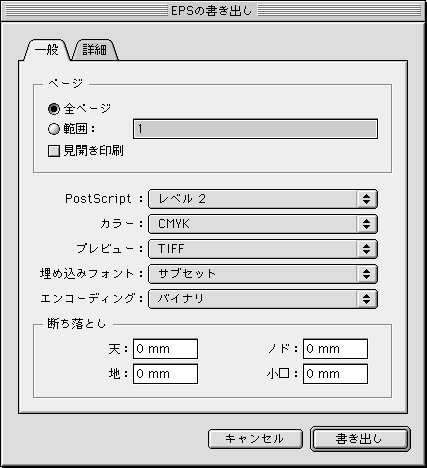This screenshot has width=427, height=468.
Task: Open the 埋め込みフォント dropdown
Action: pyautogui.click(x=263, y=274)
